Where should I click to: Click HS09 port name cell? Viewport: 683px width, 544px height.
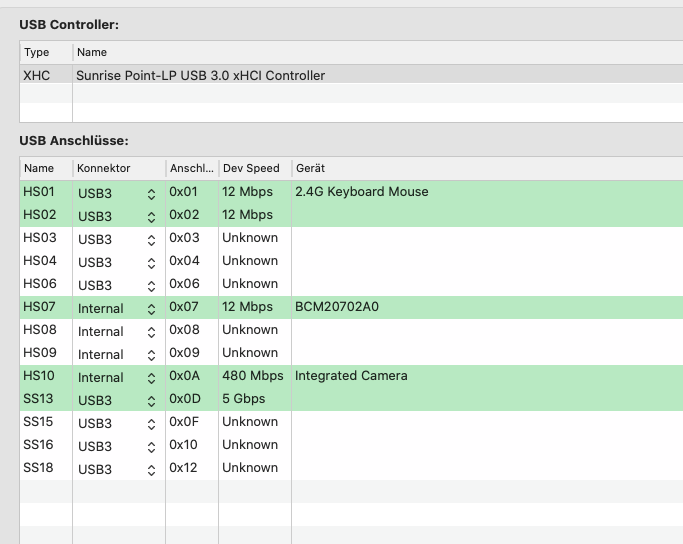40,353
